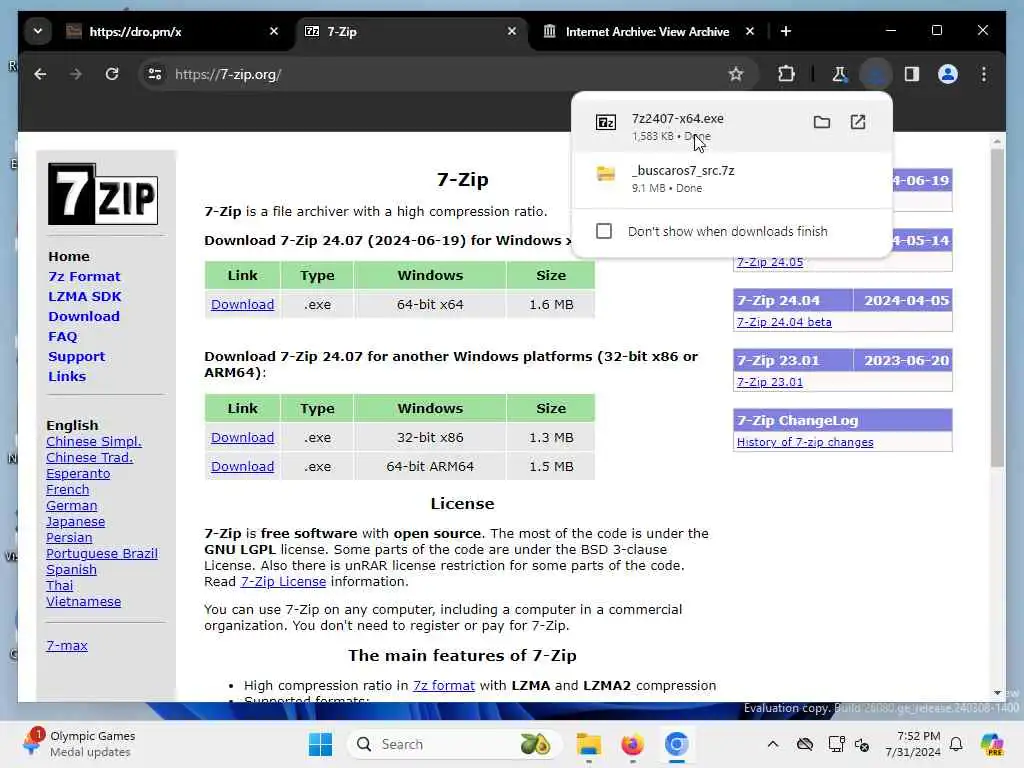Open Copilot preview icon in taskbar
This screenshot has height=768, width=1024.
pos(992,744)
